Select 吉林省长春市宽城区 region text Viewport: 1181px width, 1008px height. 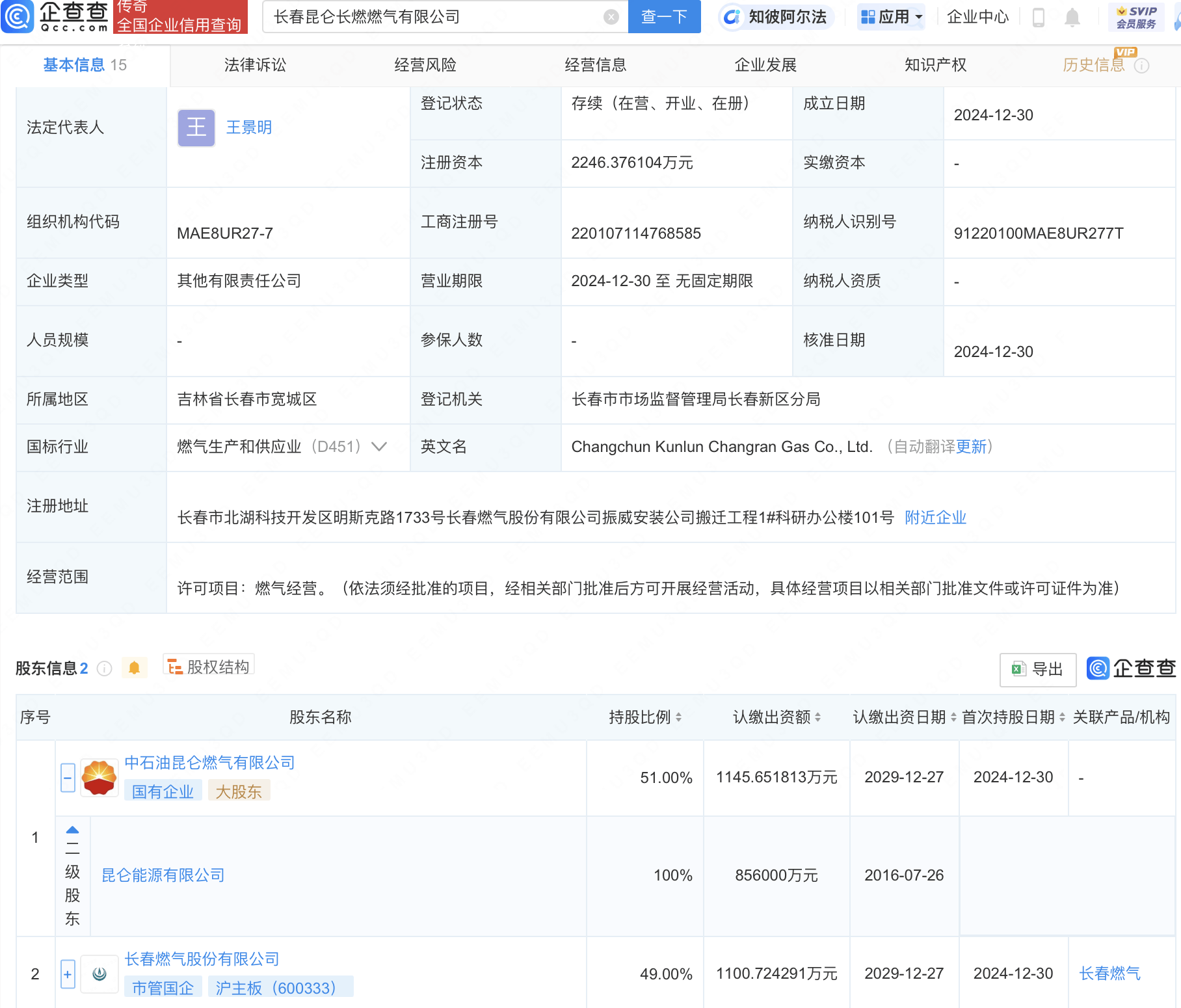tap(247, 399)
